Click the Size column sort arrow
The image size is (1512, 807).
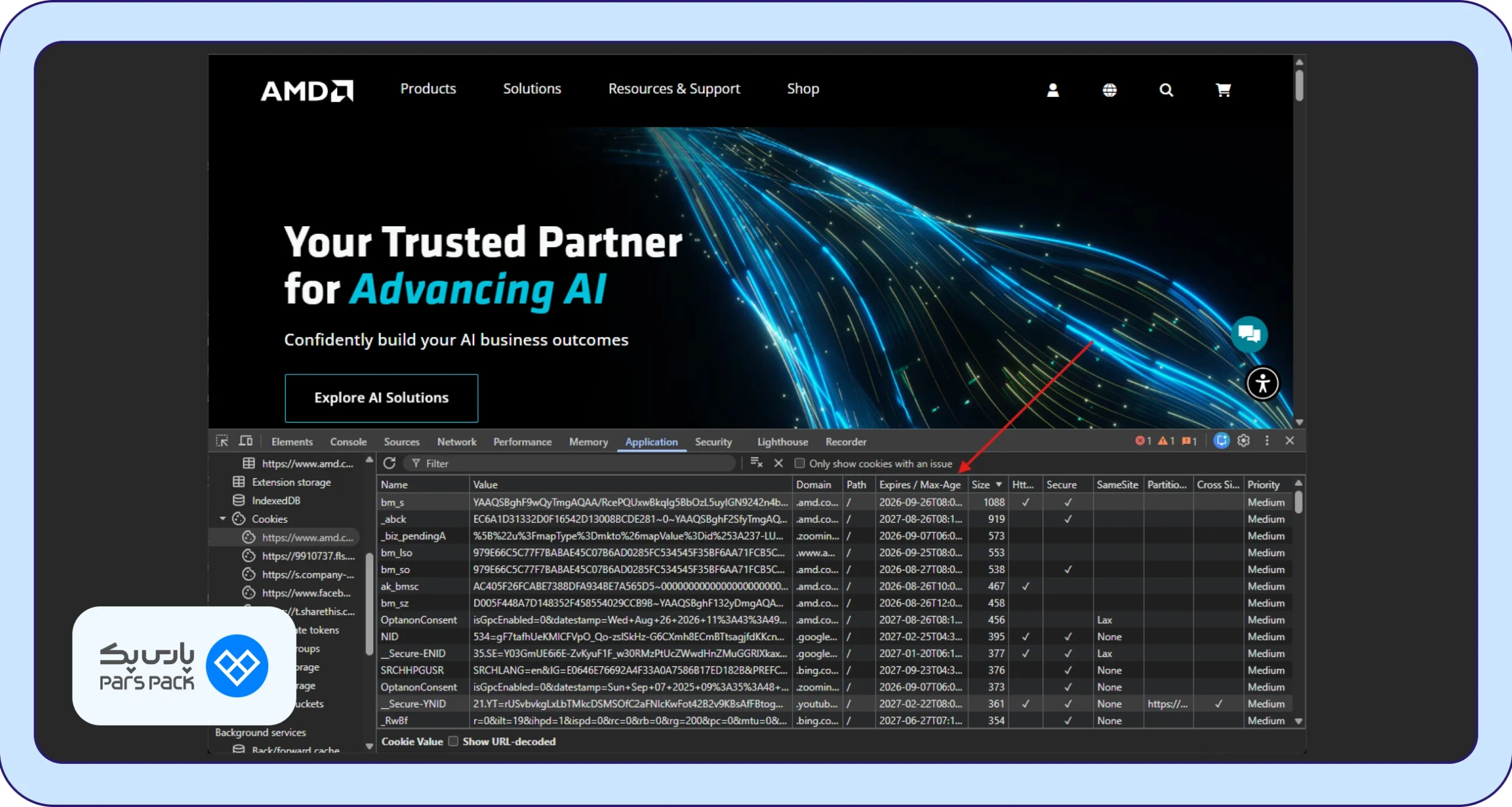(999, 485)
